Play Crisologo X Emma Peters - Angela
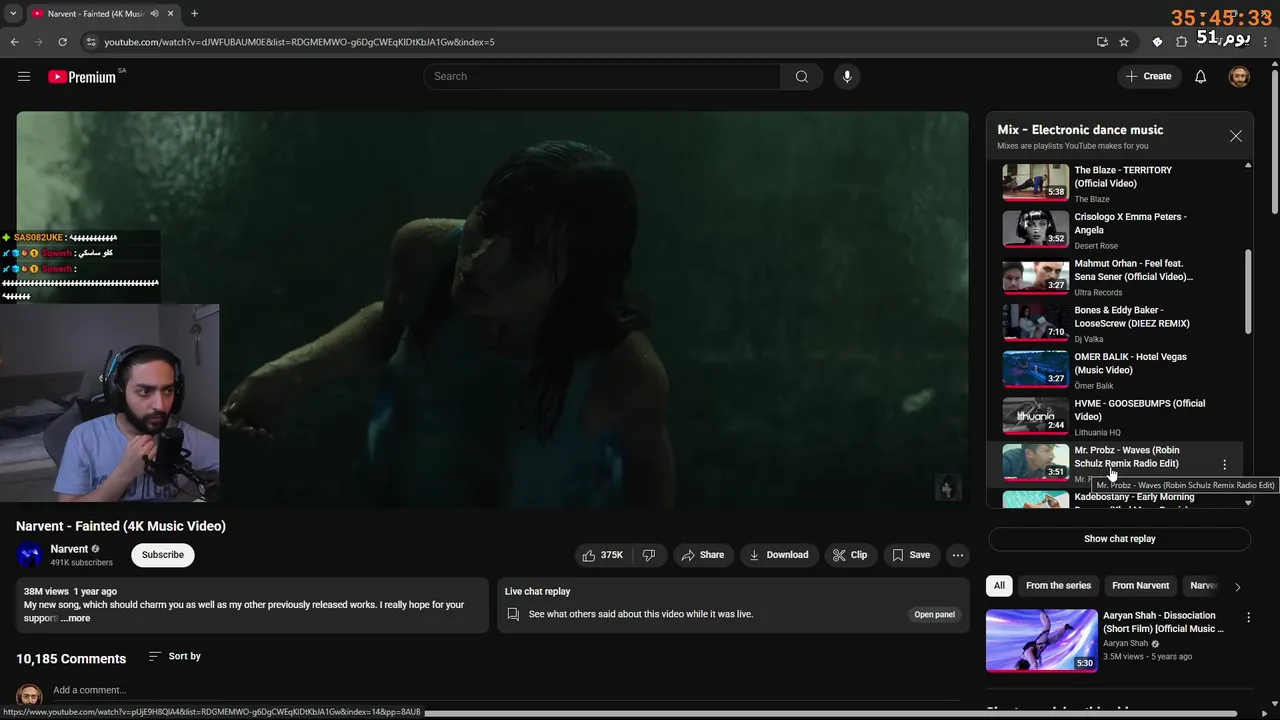Viewport: 1280px width, 720px height. [1119, 230]
